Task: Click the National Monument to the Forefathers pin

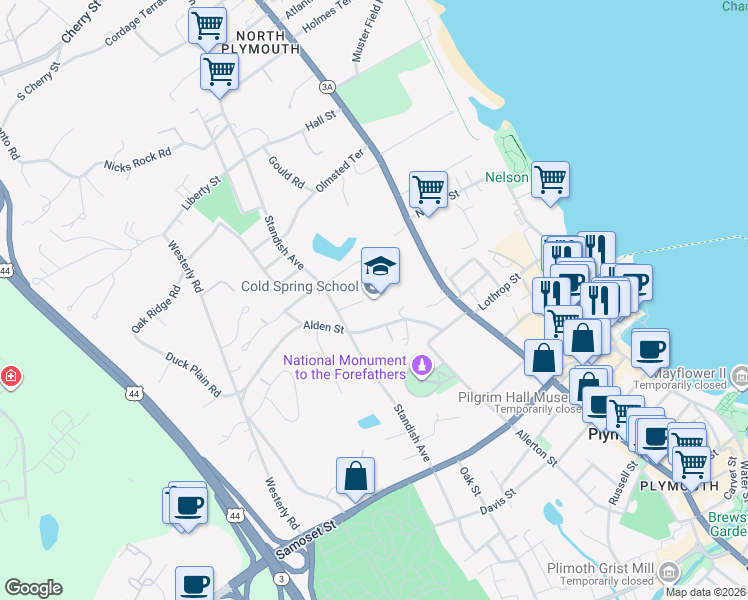Action: point(422,367)
